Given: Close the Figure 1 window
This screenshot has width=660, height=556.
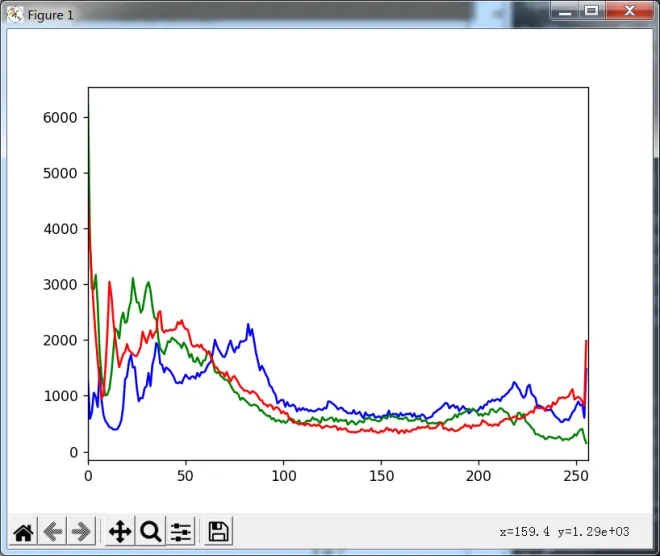Looking at the screenshot, I should point(629,12).
